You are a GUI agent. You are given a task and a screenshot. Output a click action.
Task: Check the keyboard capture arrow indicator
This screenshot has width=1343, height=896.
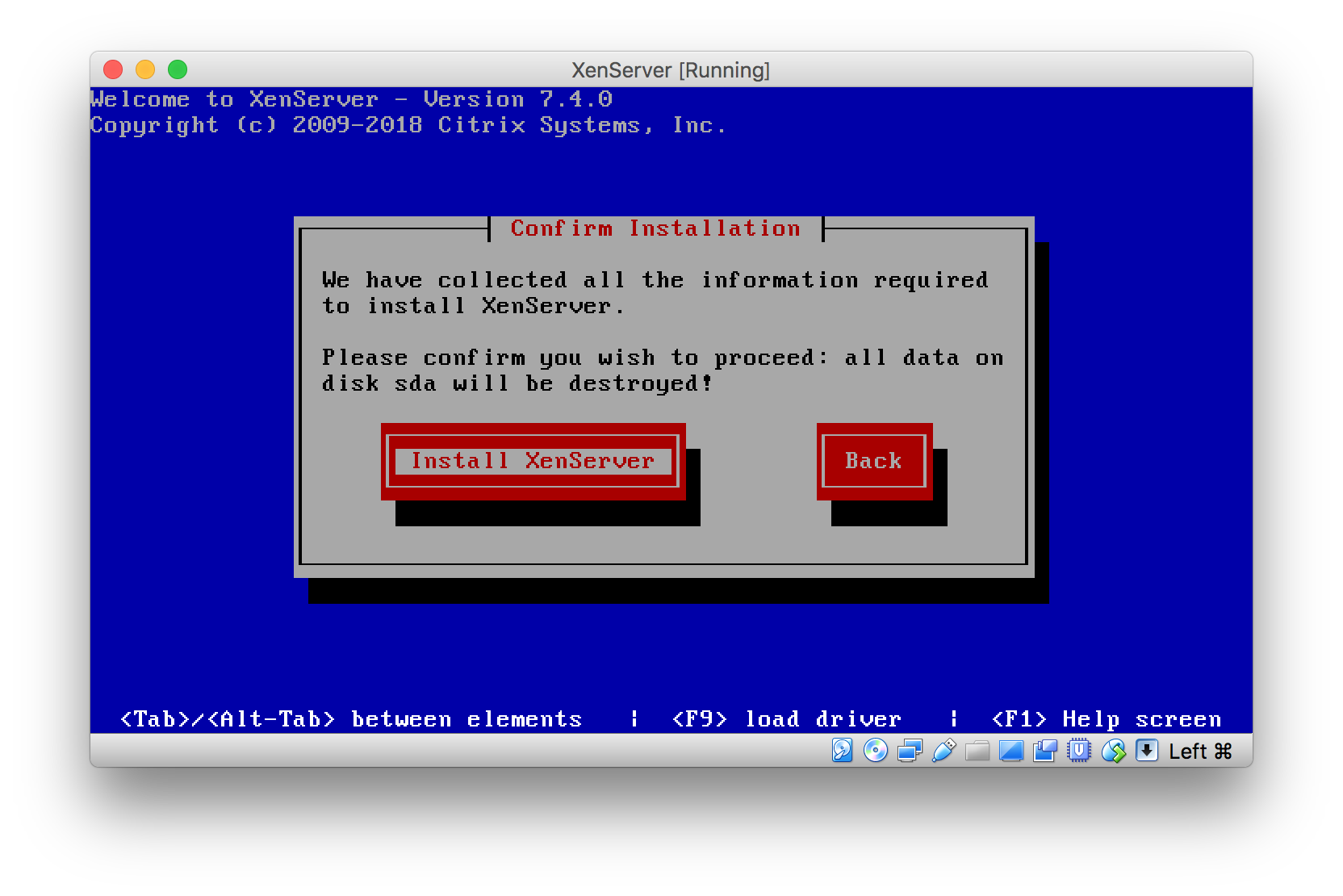point(1147,751)
